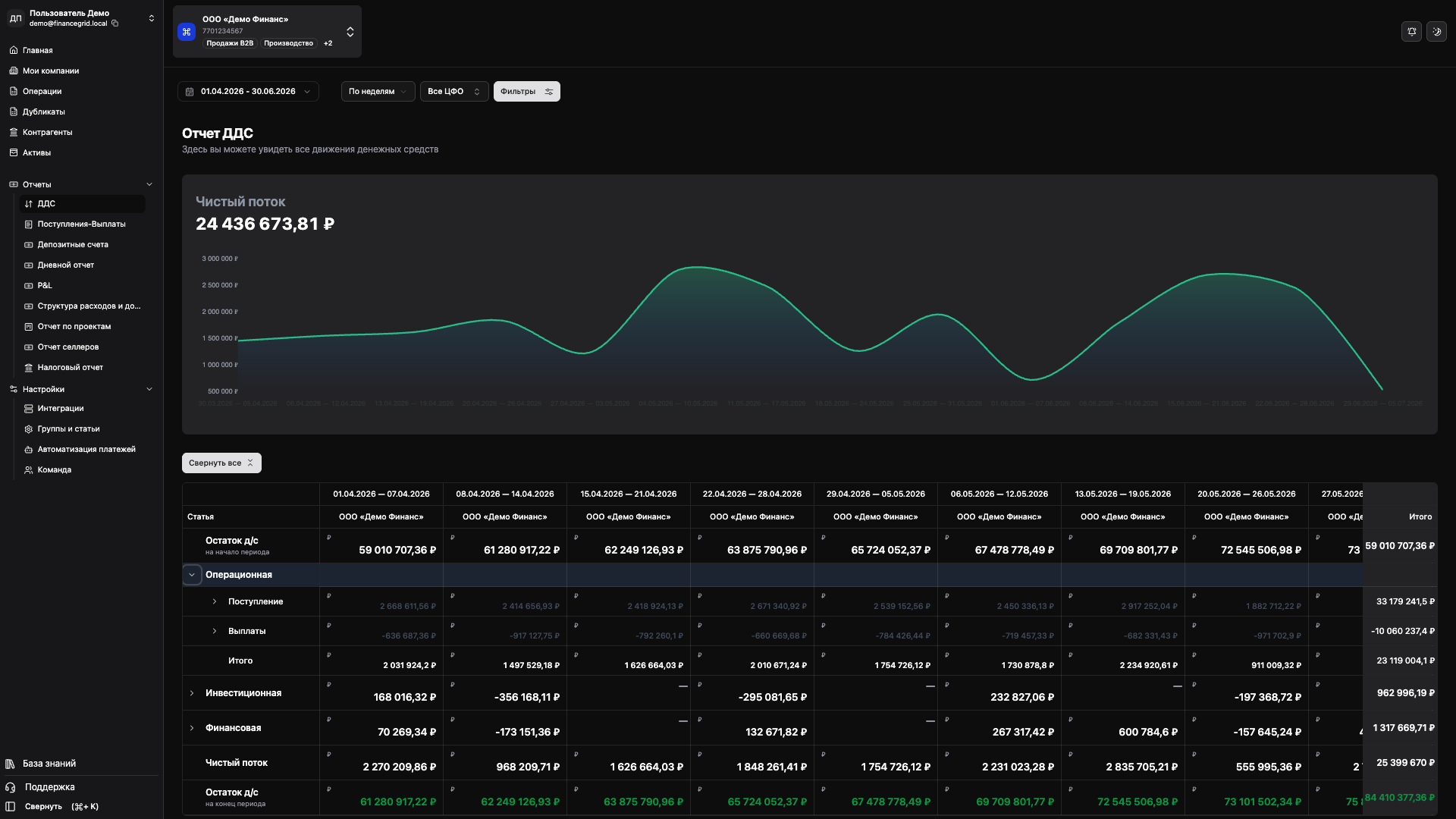
Task: Expand the Инвестиционная row
Action: click(192, 693)
